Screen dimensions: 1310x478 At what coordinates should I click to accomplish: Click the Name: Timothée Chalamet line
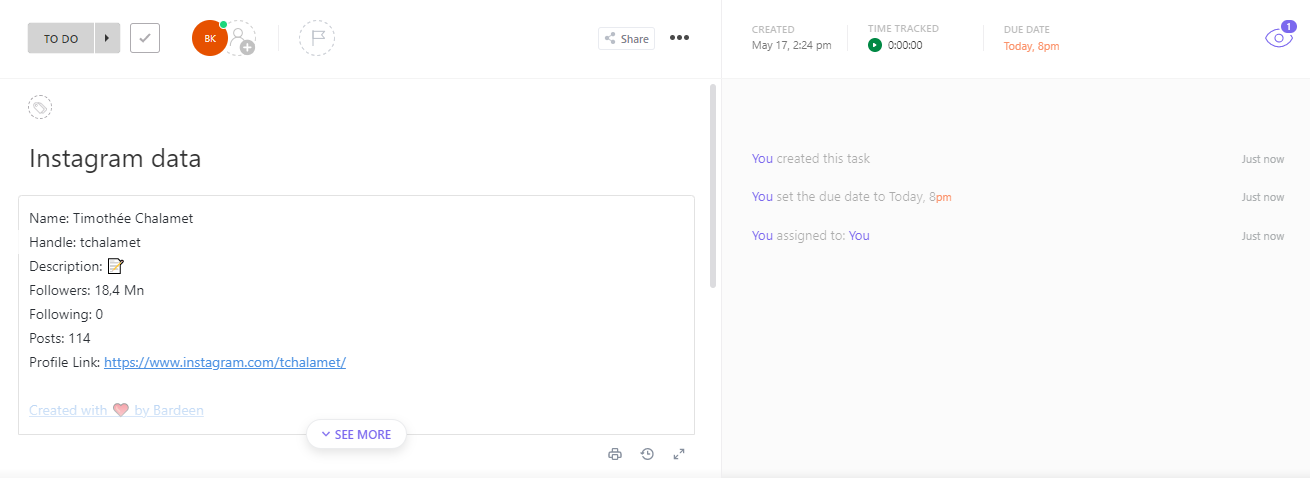click(x=111, y=218)
